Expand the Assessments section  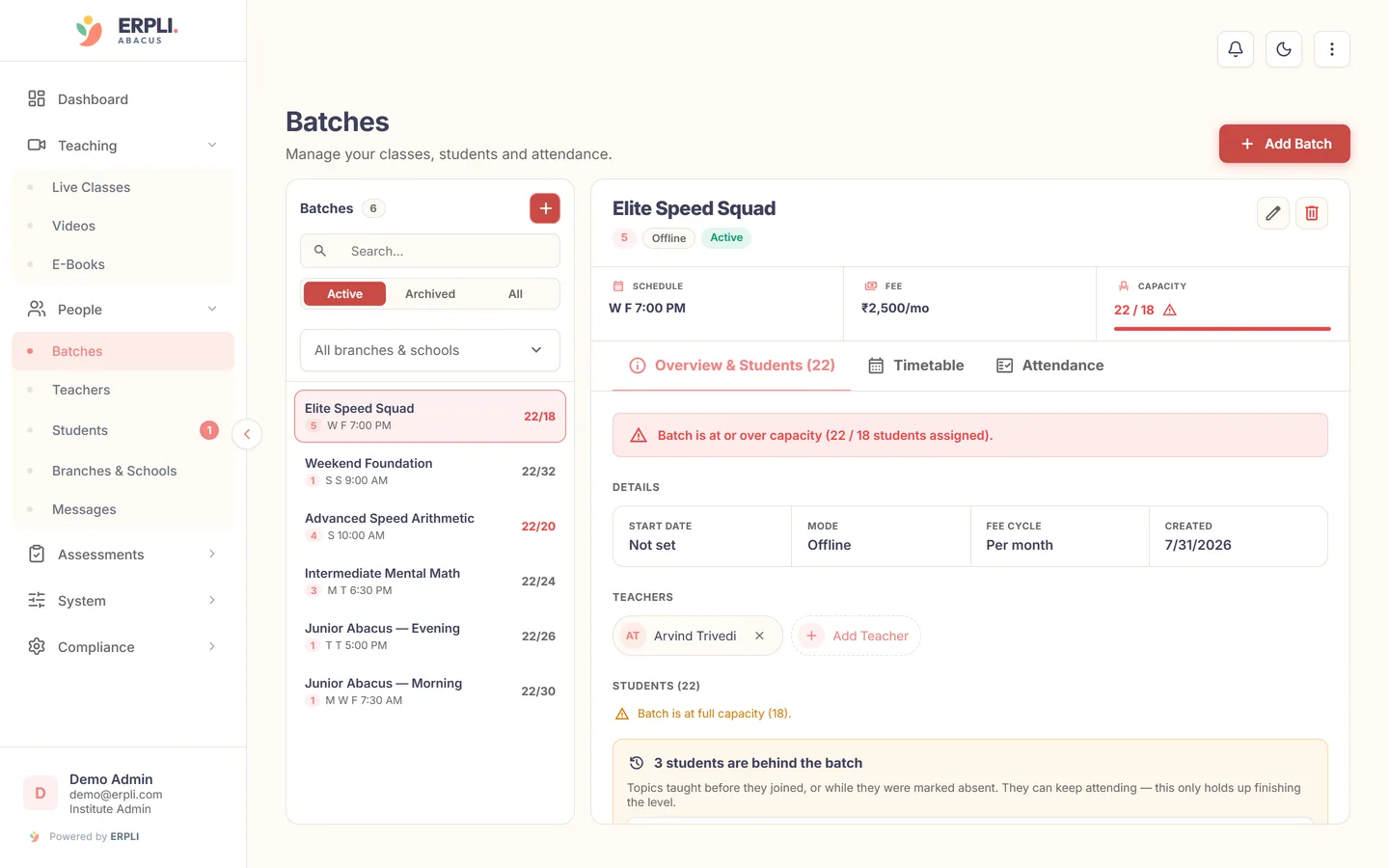(x=123, y=555)
